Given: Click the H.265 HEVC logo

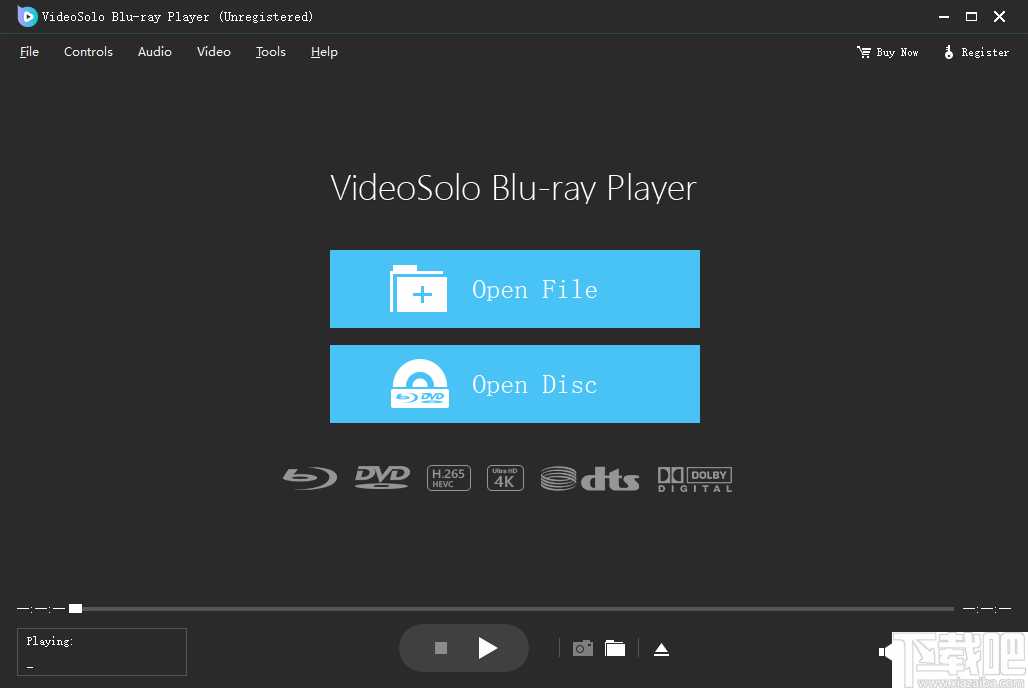Looking at the screenshot, I should (448, 477).
